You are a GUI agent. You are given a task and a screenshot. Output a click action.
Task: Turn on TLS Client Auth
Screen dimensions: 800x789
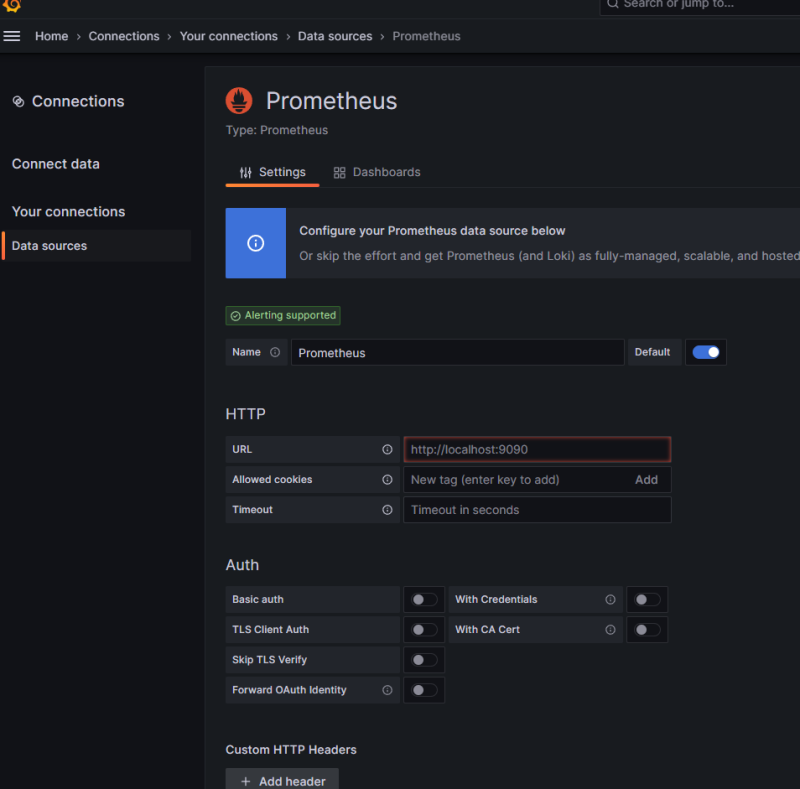(x=424, y=630)
